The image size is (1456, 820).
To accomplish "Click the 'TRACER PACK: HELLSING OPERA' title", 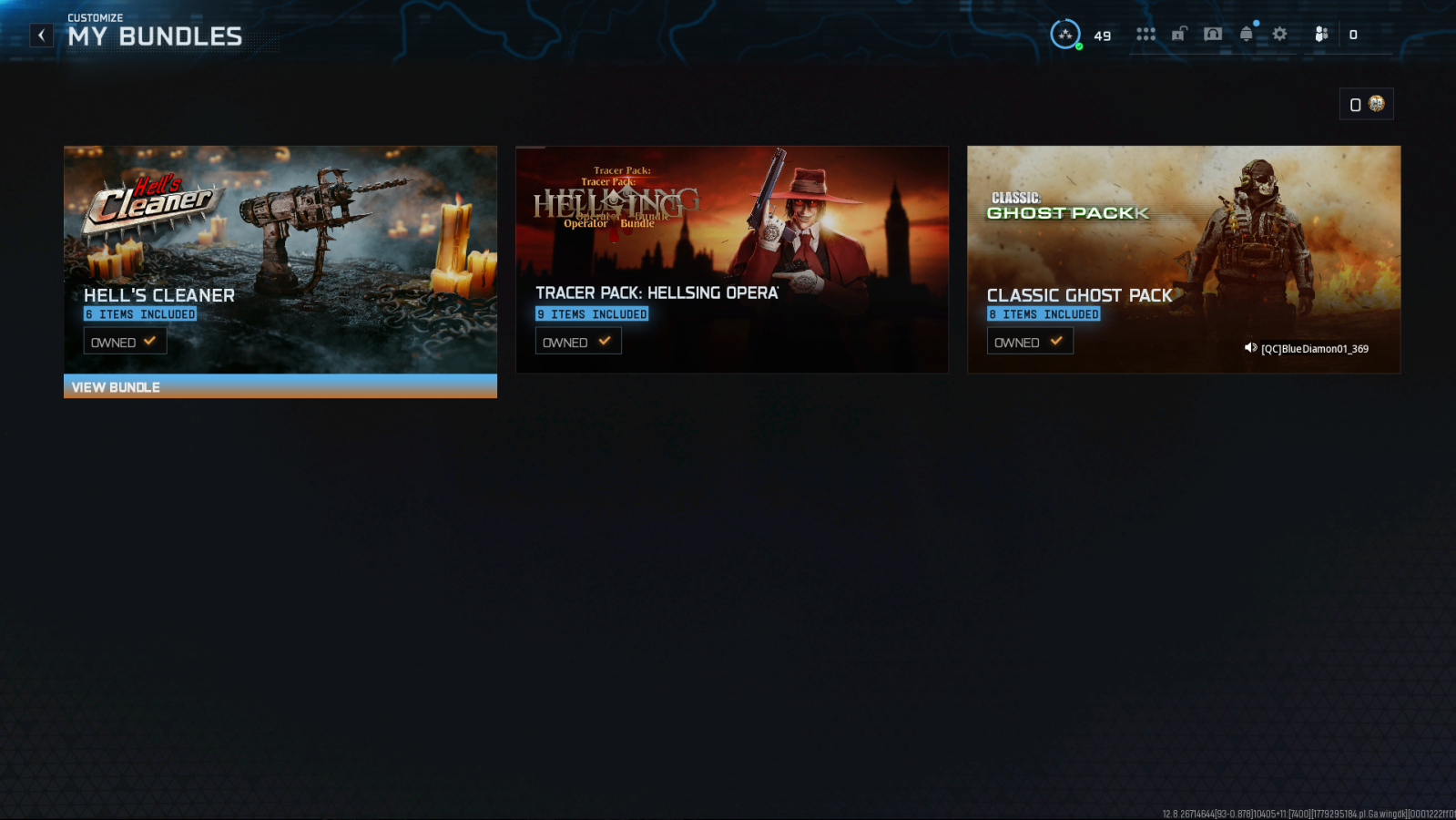I will point(657,292).
